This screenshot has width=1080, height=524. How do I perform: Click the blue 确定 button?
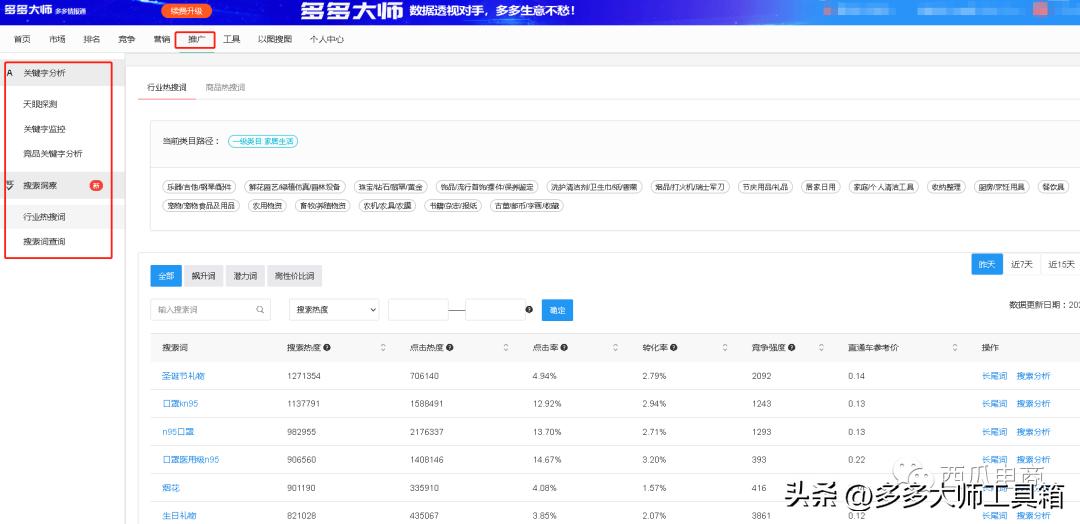(557, 310)
